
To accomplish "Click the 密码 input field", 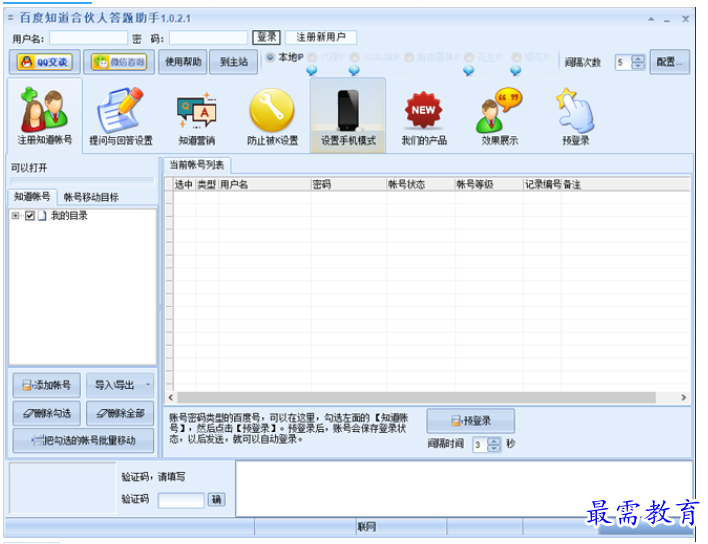I will pos(209,38).
